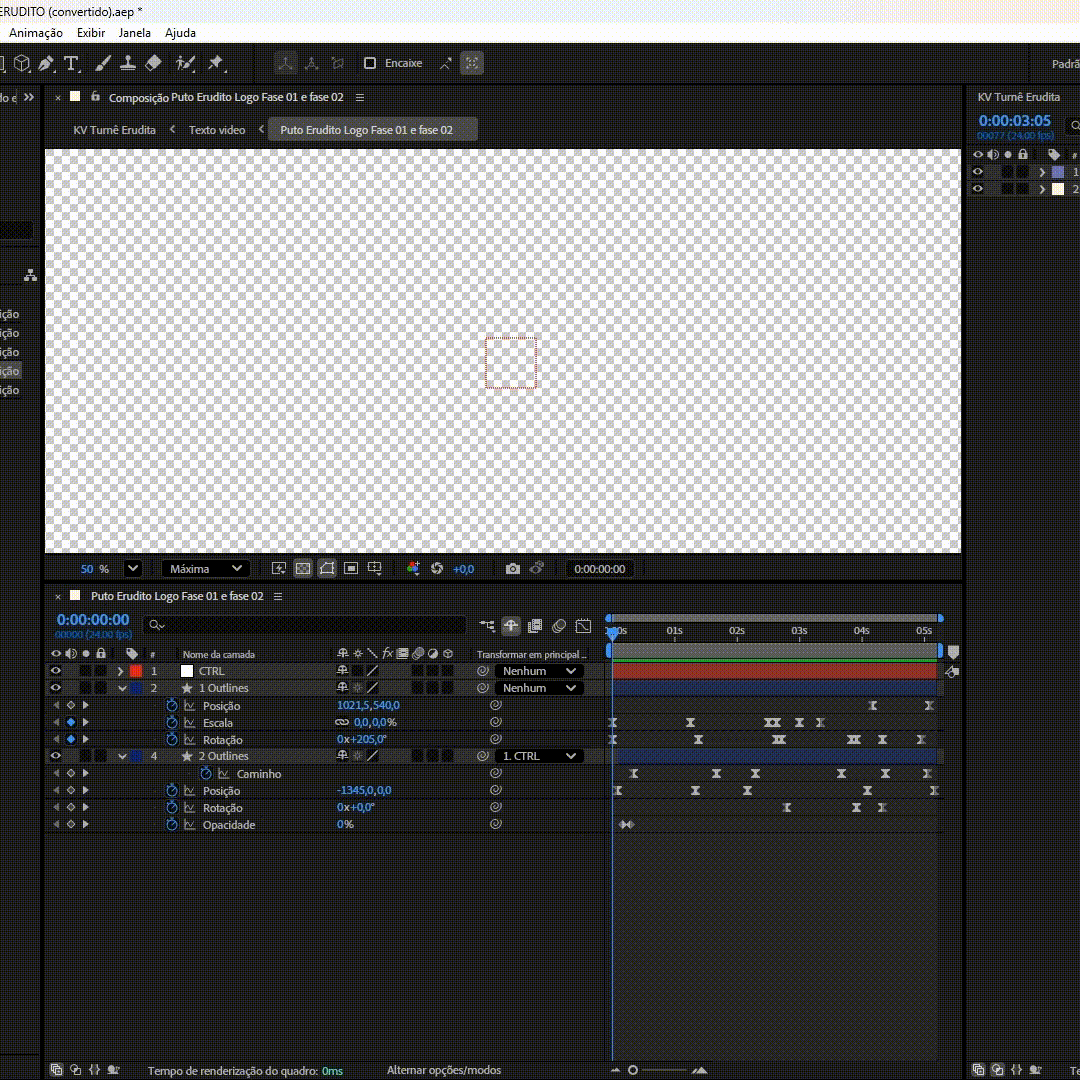Open the magnification ratio dropdown arrow
The image size is (1080, 1080).
coord(132,569)
